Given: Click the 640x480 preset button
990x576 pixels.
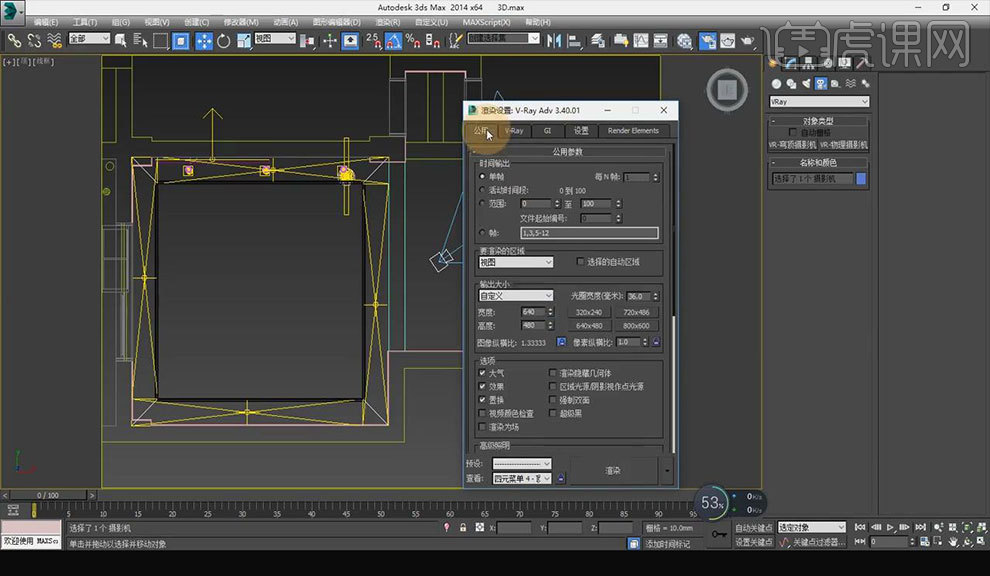Looking at the screenshot, I should [x=588, y=326].
